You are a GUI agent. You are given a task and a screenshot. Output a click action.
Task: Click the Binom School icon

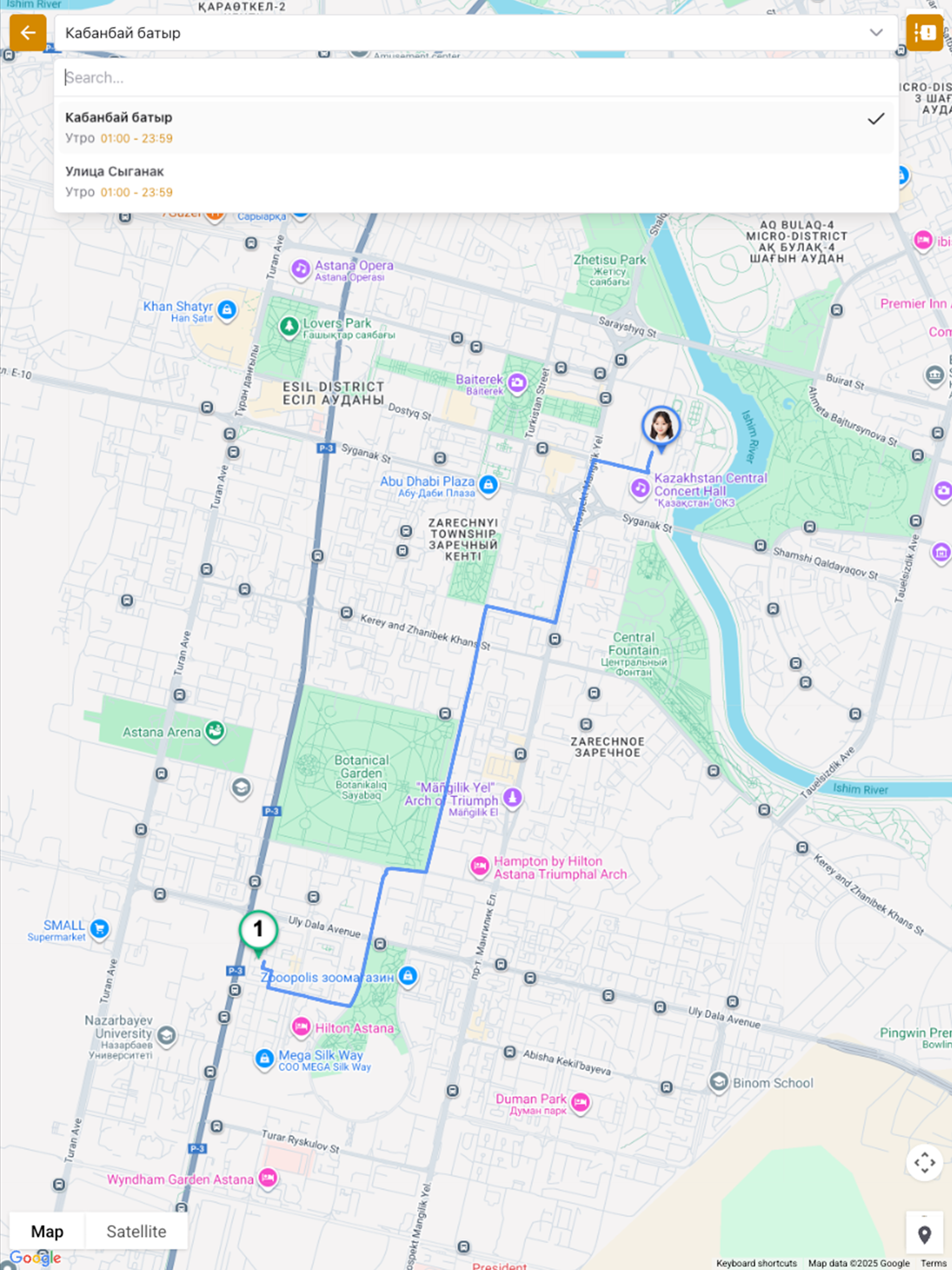tap(719, 1082)
